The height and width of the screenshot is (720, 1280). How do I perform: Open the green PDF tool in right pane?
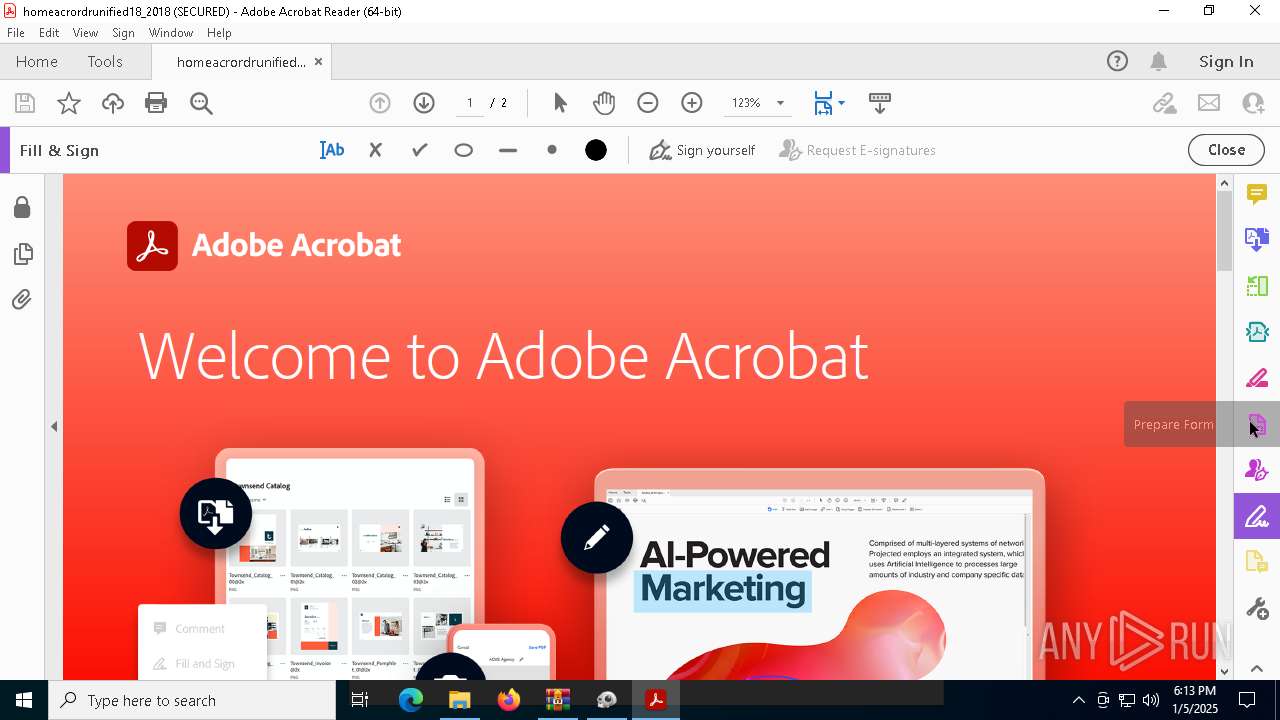(x=1257, y=332)
